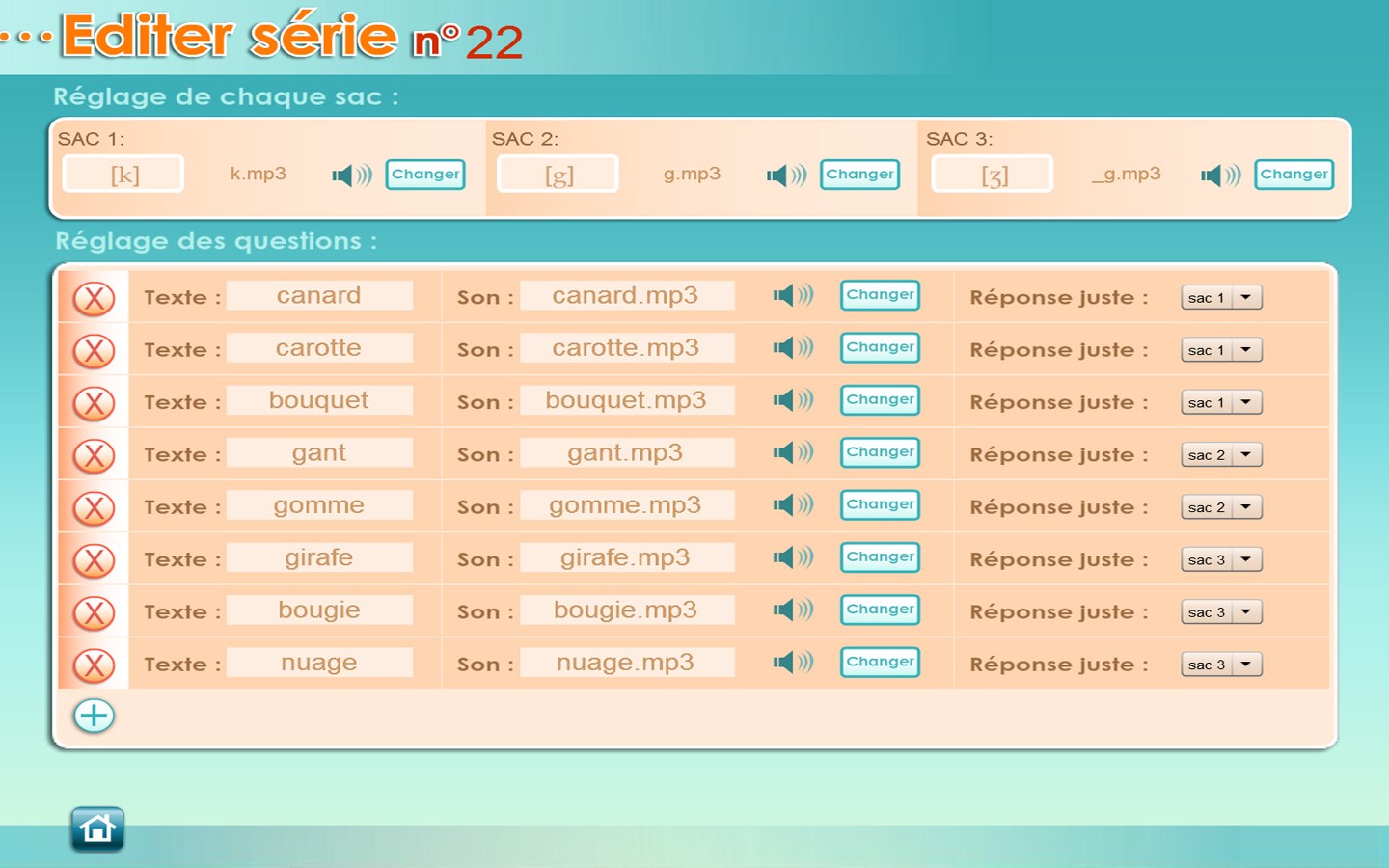Edit the text field containing nuage
The height and width of the screenshot is (868, 1389).
pos(319,662)
